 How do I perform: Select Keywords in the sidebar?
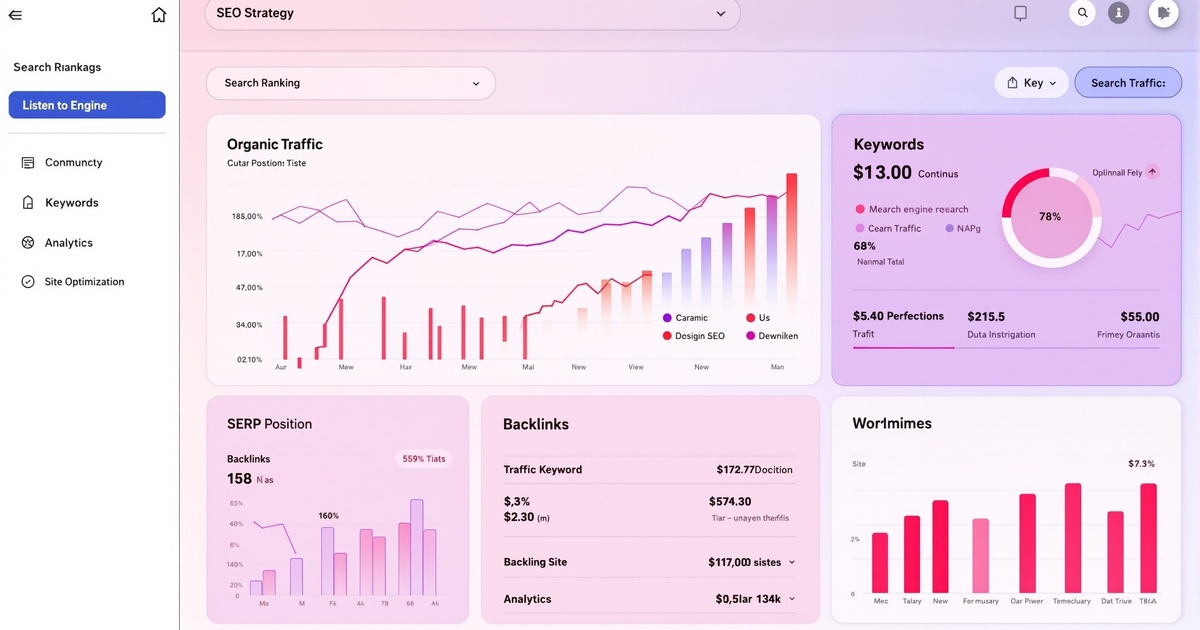71,203
